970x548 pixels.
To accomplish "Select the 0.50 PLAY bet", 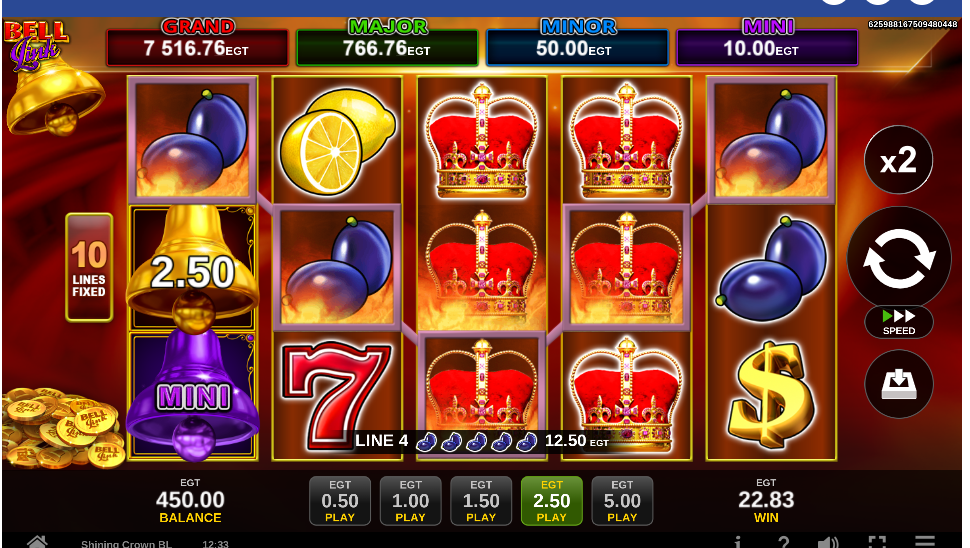I will click(x=340, y=501).
